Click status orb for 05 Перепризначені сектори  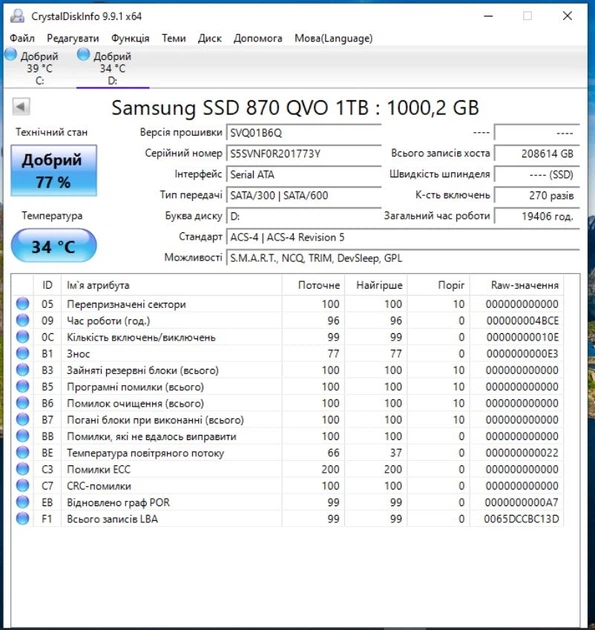[x=23, y=304]
